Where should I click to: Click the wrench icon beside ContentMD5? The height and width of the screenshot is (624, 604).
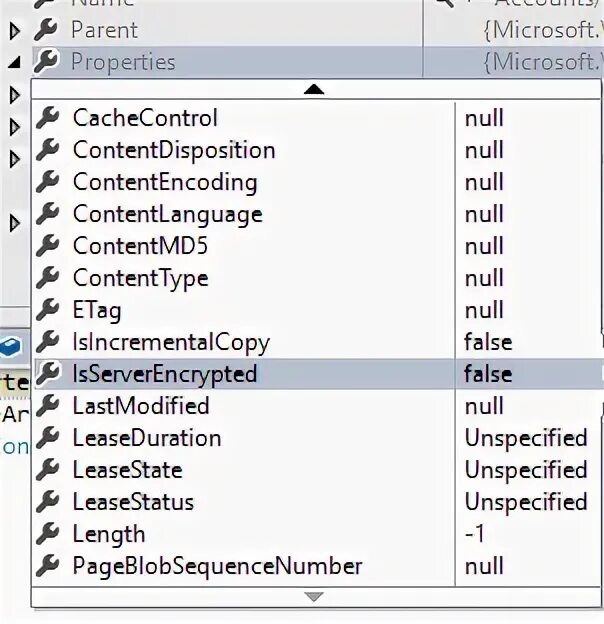point(48,246)
